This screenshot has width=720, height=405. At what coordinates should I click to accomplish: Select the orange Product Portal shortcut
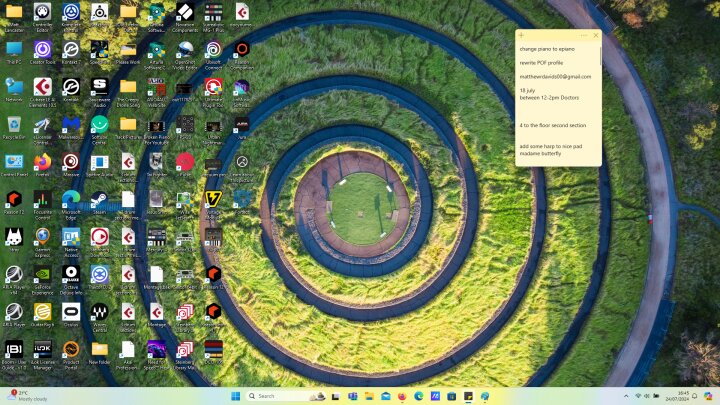[x=71, y=355]
